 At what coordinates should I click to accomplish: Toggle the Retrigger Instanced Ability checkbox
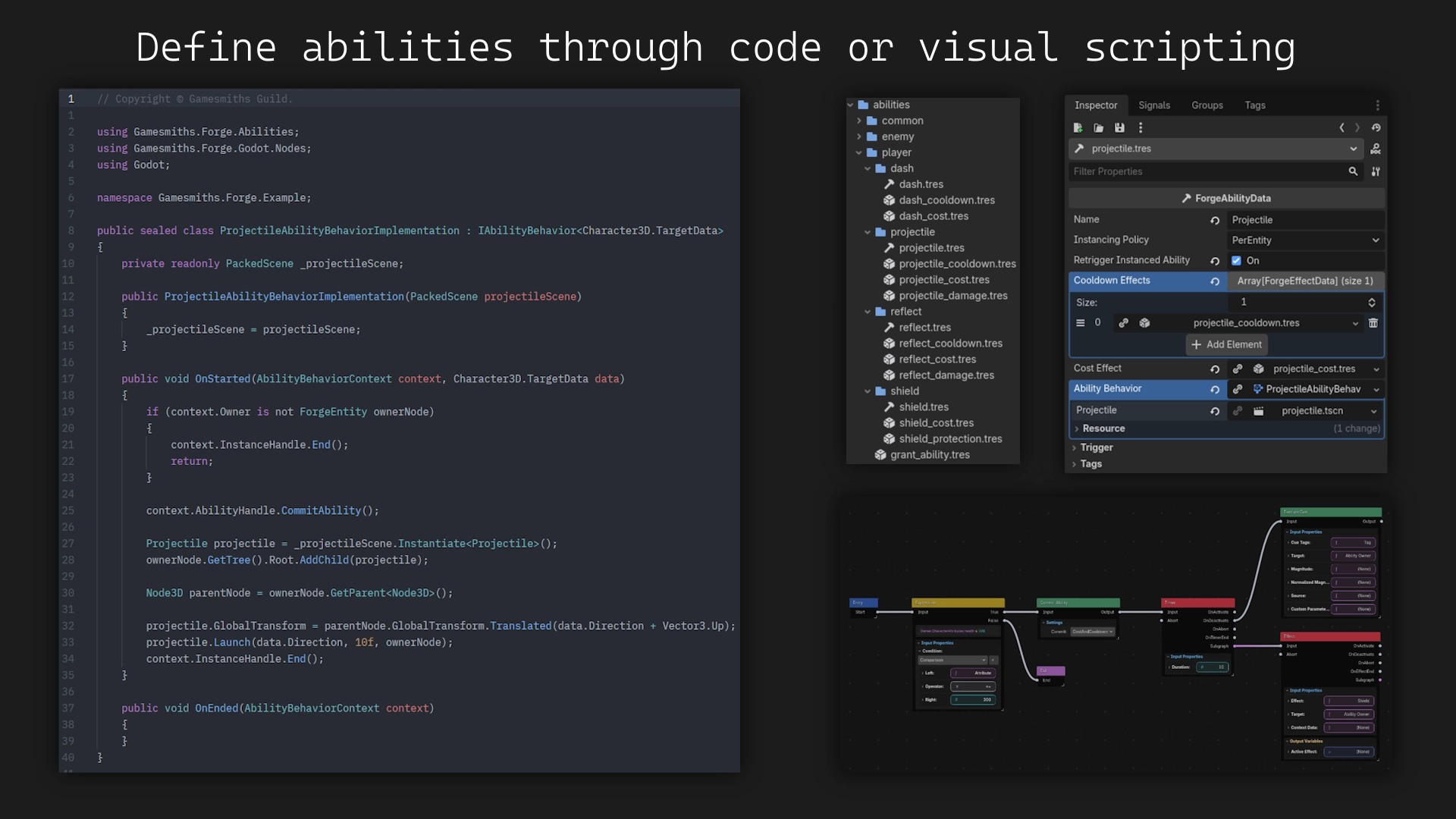1236,261
